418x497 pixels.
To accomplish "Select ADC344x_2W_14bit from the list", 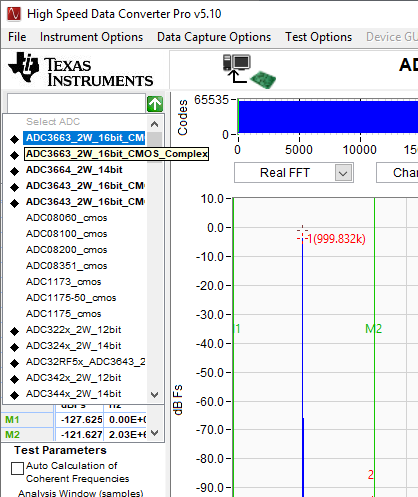I will [74, 394].
